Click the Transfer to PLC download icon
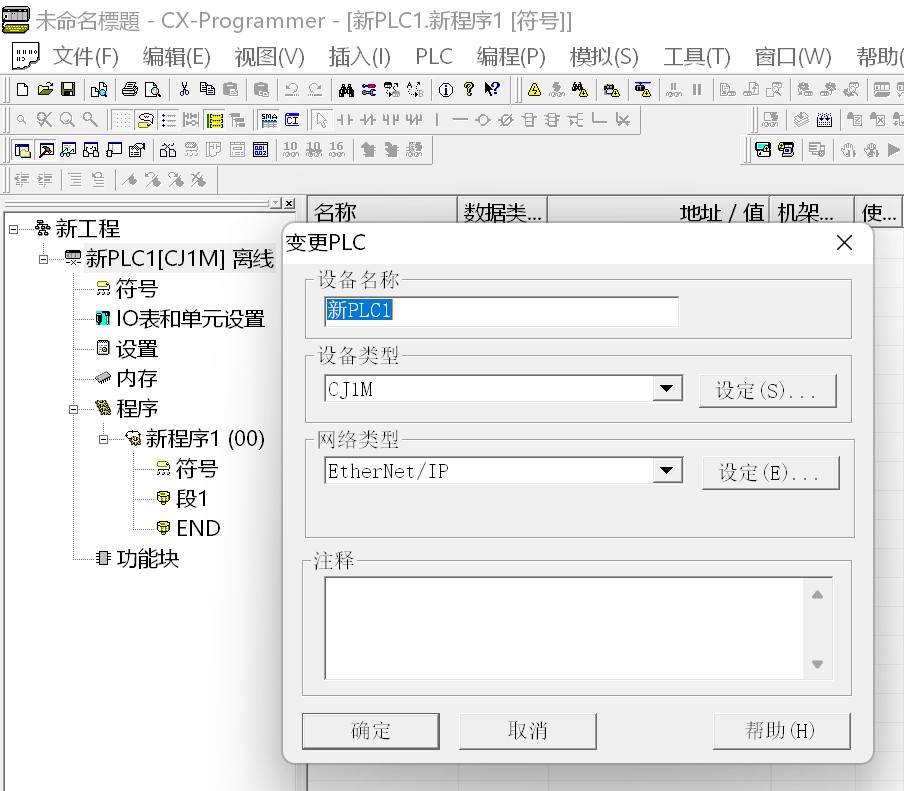Viewport: 904px width, 791px height. coord(728,89)
